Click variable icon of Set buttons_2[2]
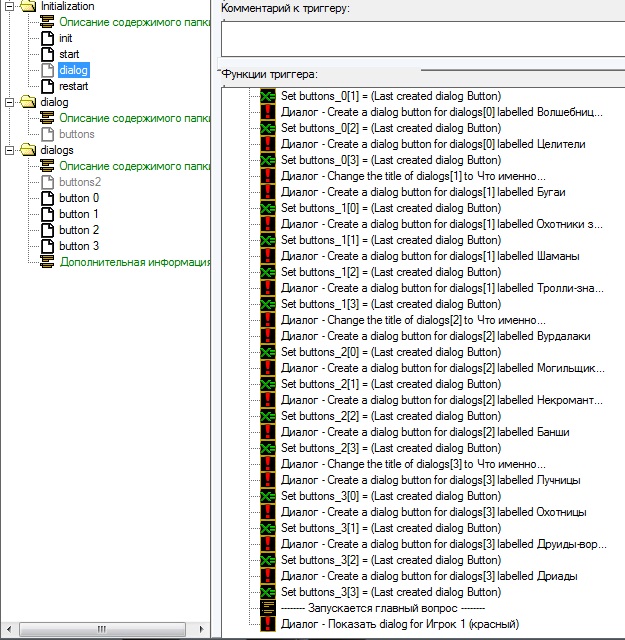The height and width of the screenshot is (640, 625). [268, 416]
